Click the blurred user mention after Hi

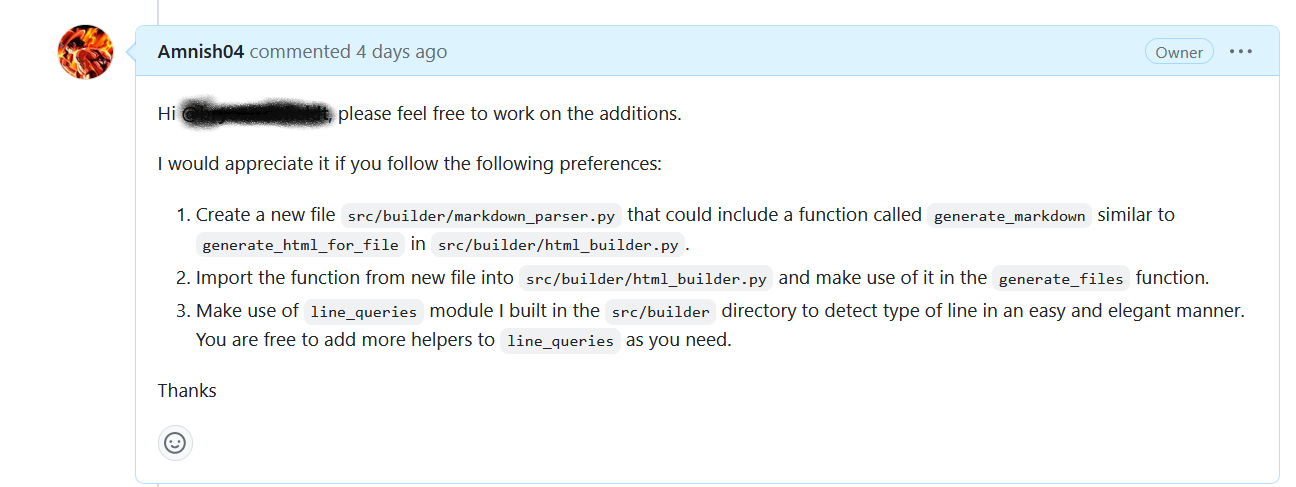pyautogui.click(x=256, y=114)
